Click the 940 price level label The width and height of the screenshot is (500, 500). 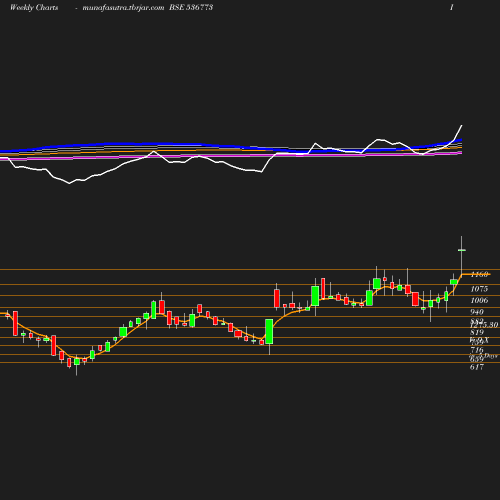pyautogui.click(x=477, y=312)
